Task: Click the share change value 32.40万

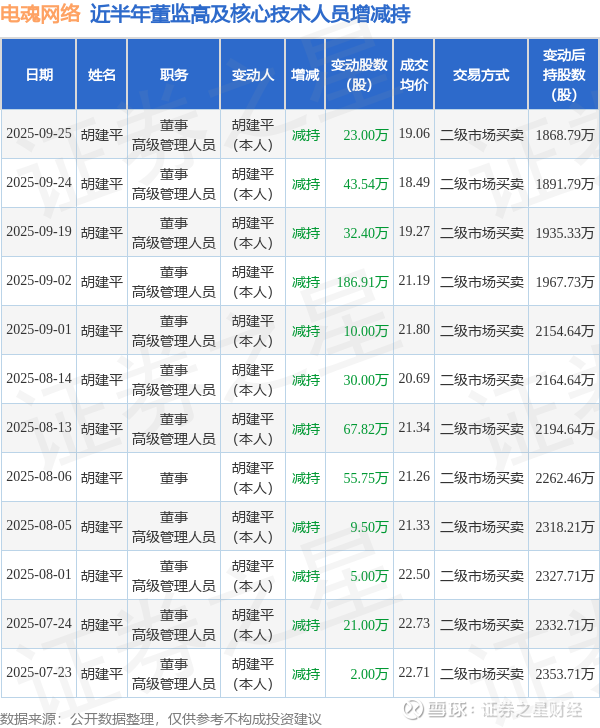Action: [x=365, y=233]
